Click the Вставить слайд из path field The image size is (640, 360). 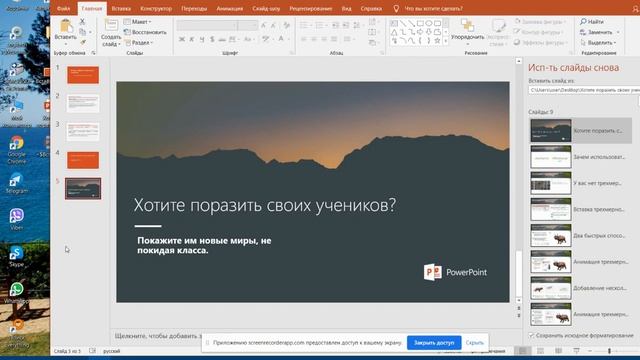click(584, 90)
